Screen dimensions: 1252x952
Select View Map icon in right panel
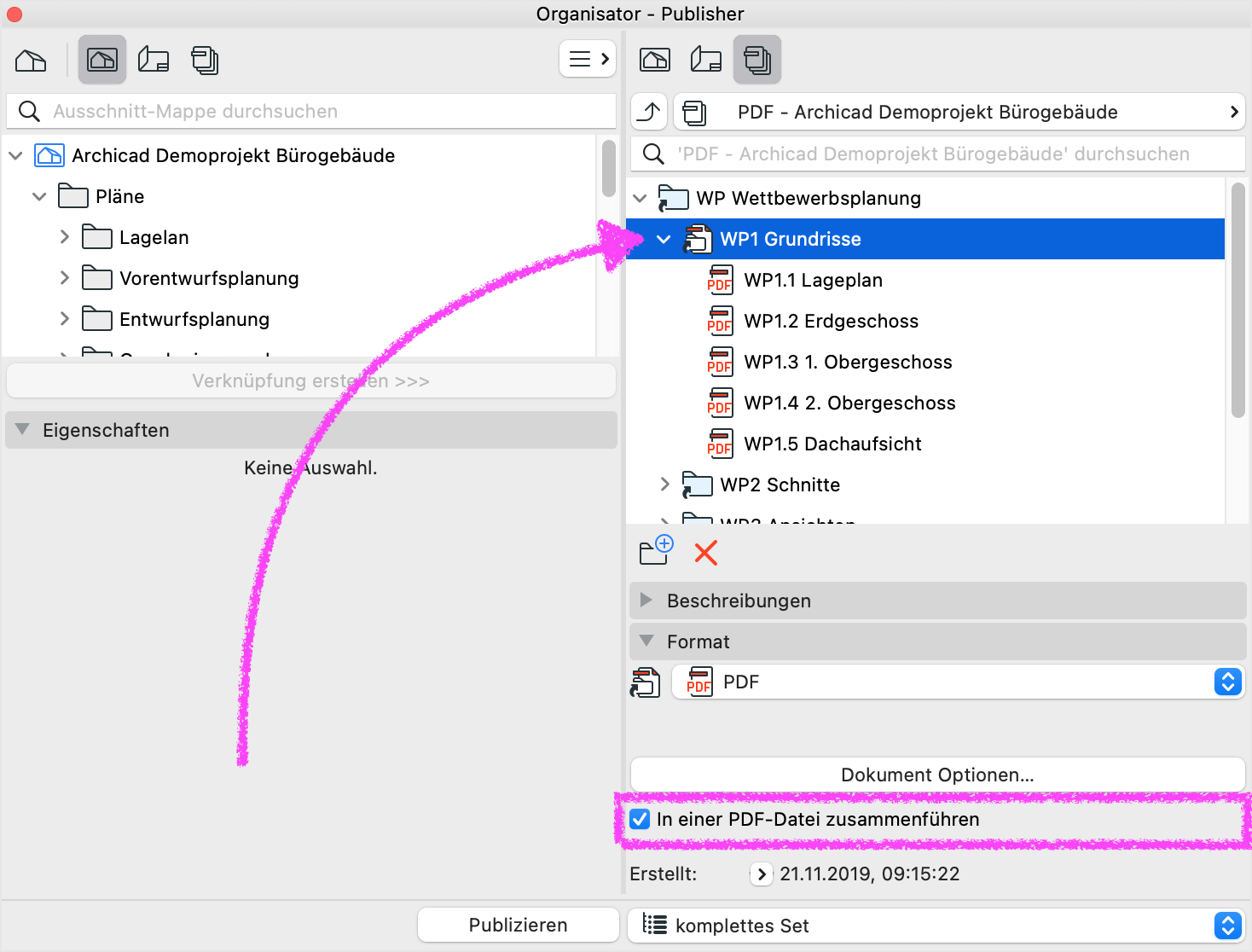point(655,60)
